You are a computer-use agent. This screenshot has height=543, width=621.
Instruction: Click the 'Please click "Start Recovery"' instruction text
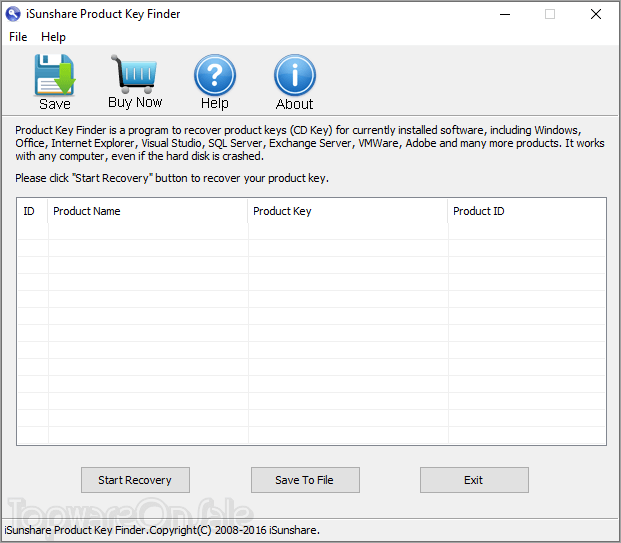172,178
